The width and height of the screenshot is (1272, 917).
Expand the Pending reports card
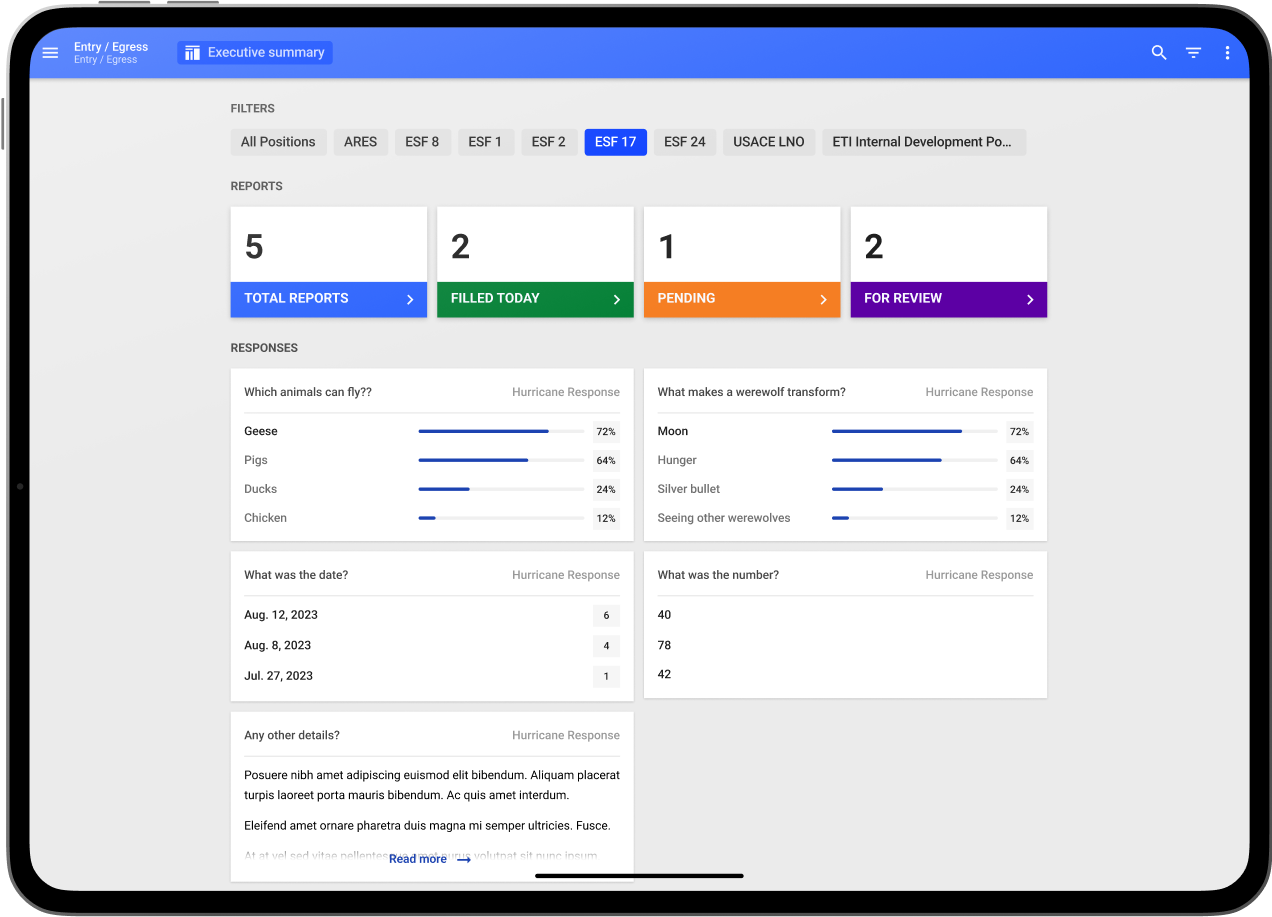click(x=741, y=299)
